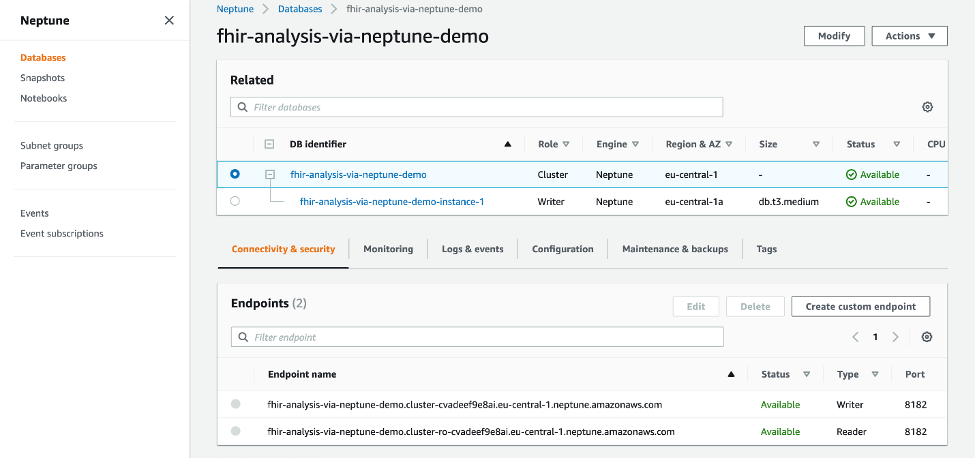
Task: Go to next endpoints page
Action: click(895, 337)
